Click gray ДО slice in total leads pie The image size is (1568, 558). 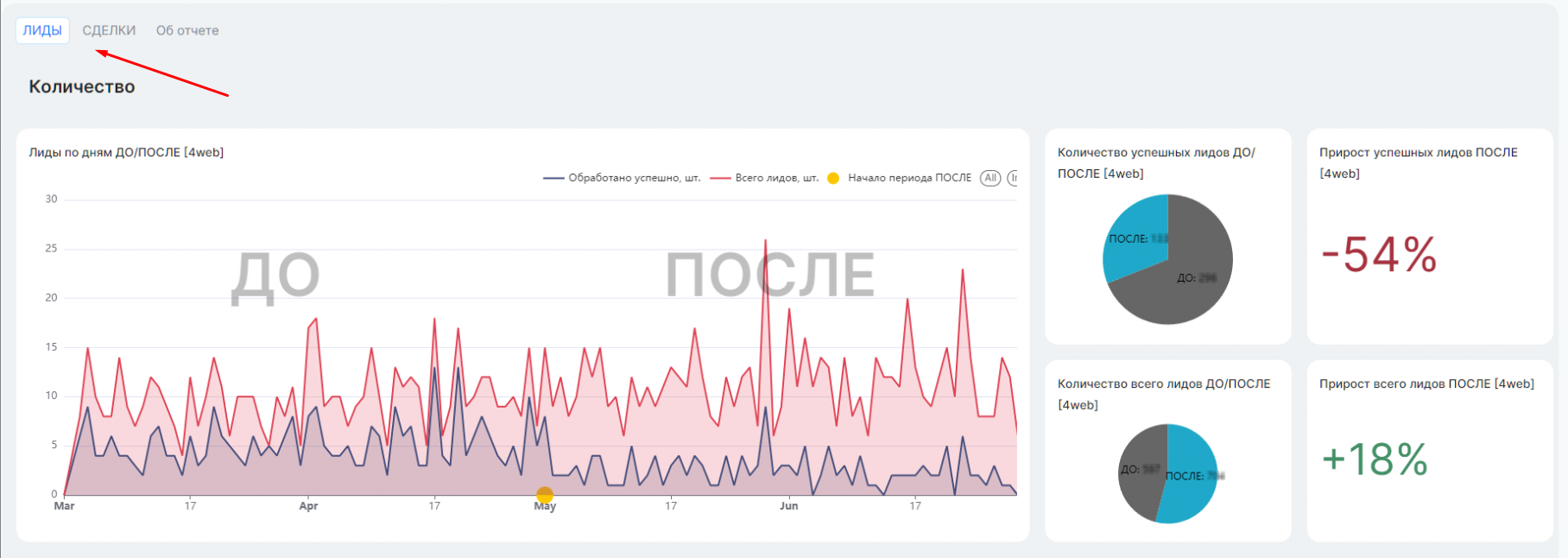[1140, 471]
